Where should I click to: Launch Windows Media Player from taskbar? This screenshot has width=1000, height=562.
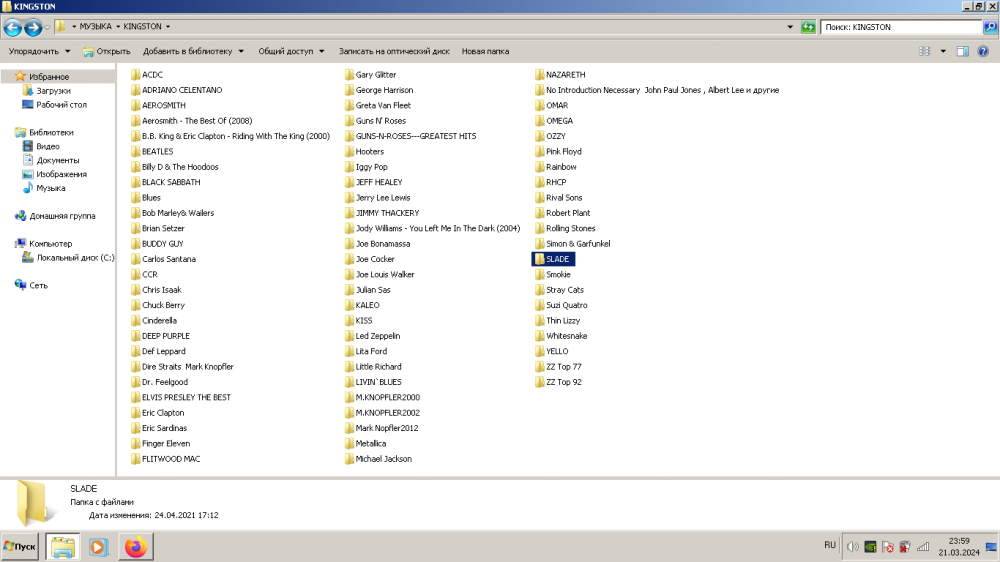pyautogui.click(x=98, y=547)
